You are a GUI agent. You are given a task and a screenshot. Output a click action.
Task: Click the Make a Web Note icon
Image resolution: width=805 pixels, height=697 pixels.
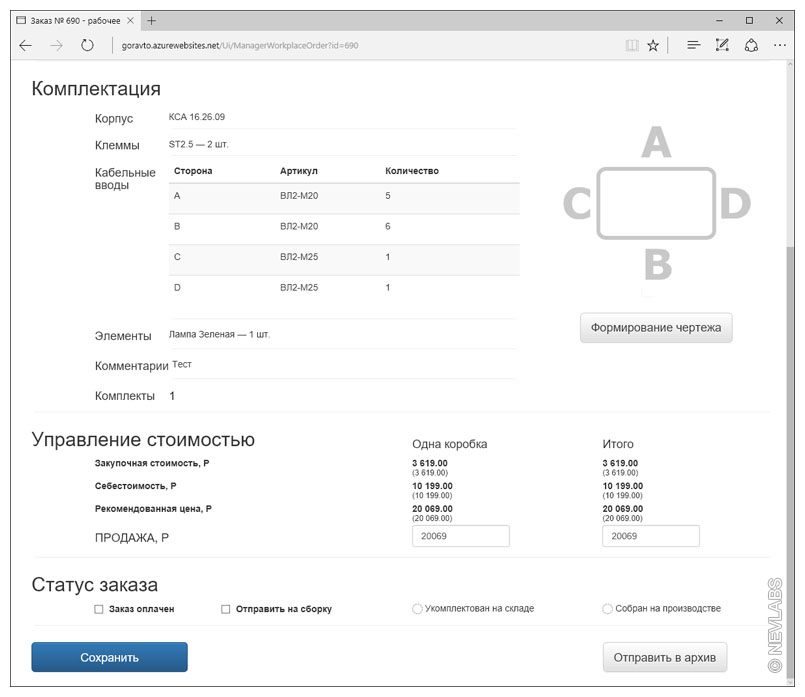722,45
